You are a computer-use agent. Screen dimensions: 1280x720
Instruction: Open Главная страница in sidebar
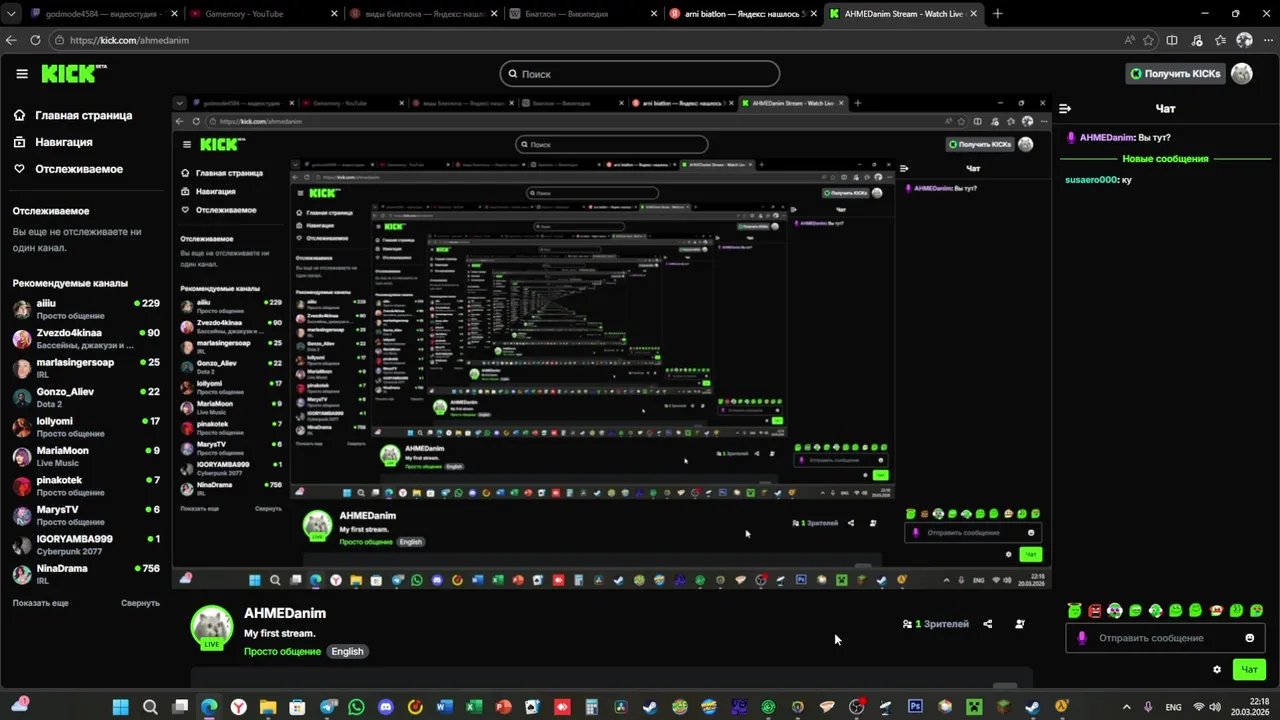(x=72, y=115)
